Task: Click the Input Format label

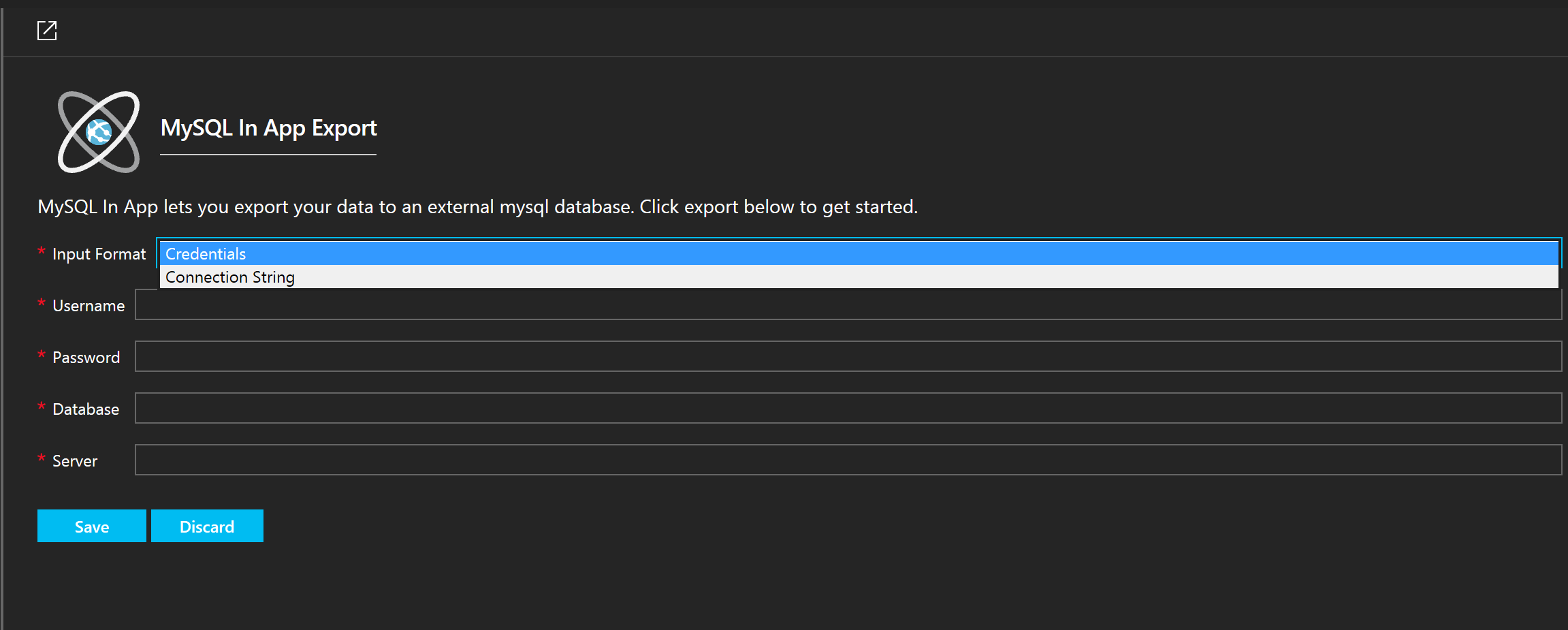Action: [99, 254]
